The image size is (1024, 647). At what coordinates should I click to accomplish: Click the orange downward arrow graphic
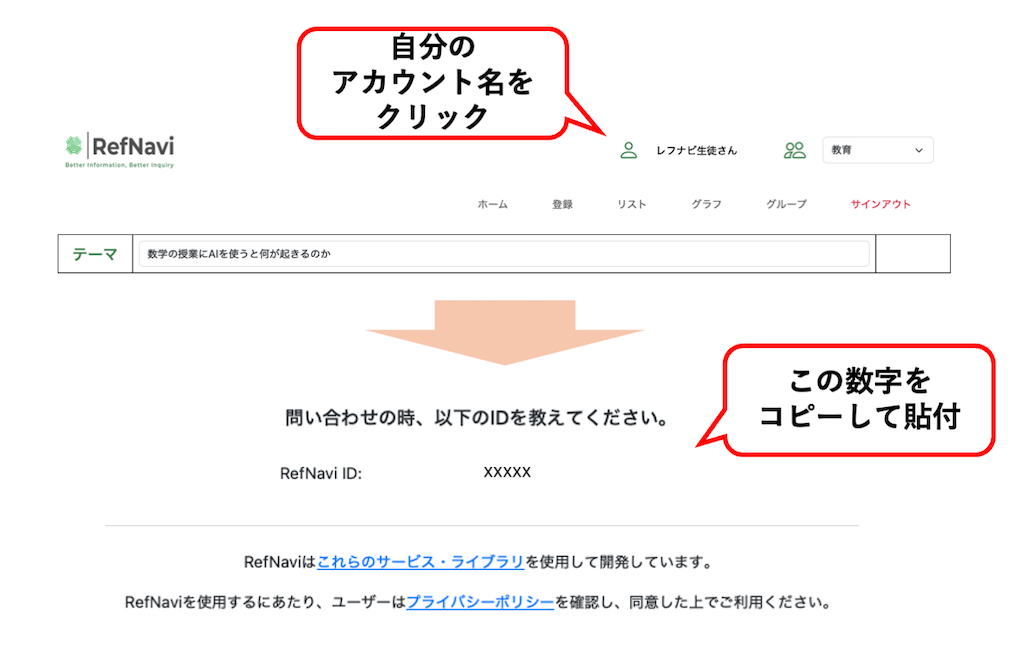tap(505, 332)
